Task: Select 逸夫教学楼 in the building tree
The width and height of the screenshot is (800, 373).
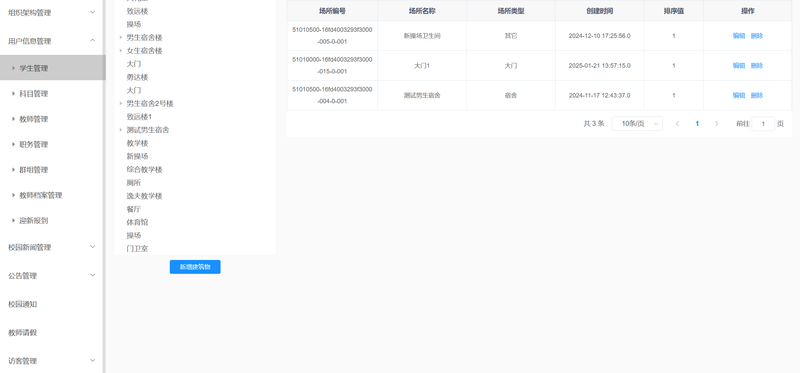Action: click(144, 196)
